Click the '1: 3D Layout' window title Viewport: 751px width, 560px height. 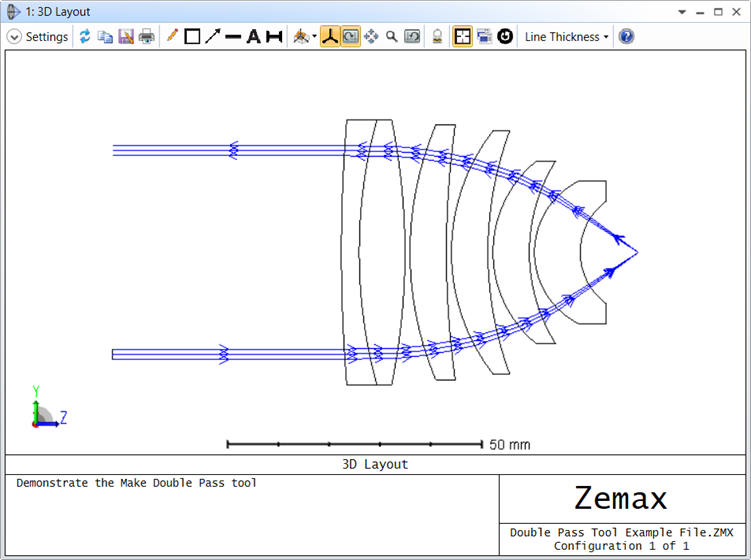(57, 11)
